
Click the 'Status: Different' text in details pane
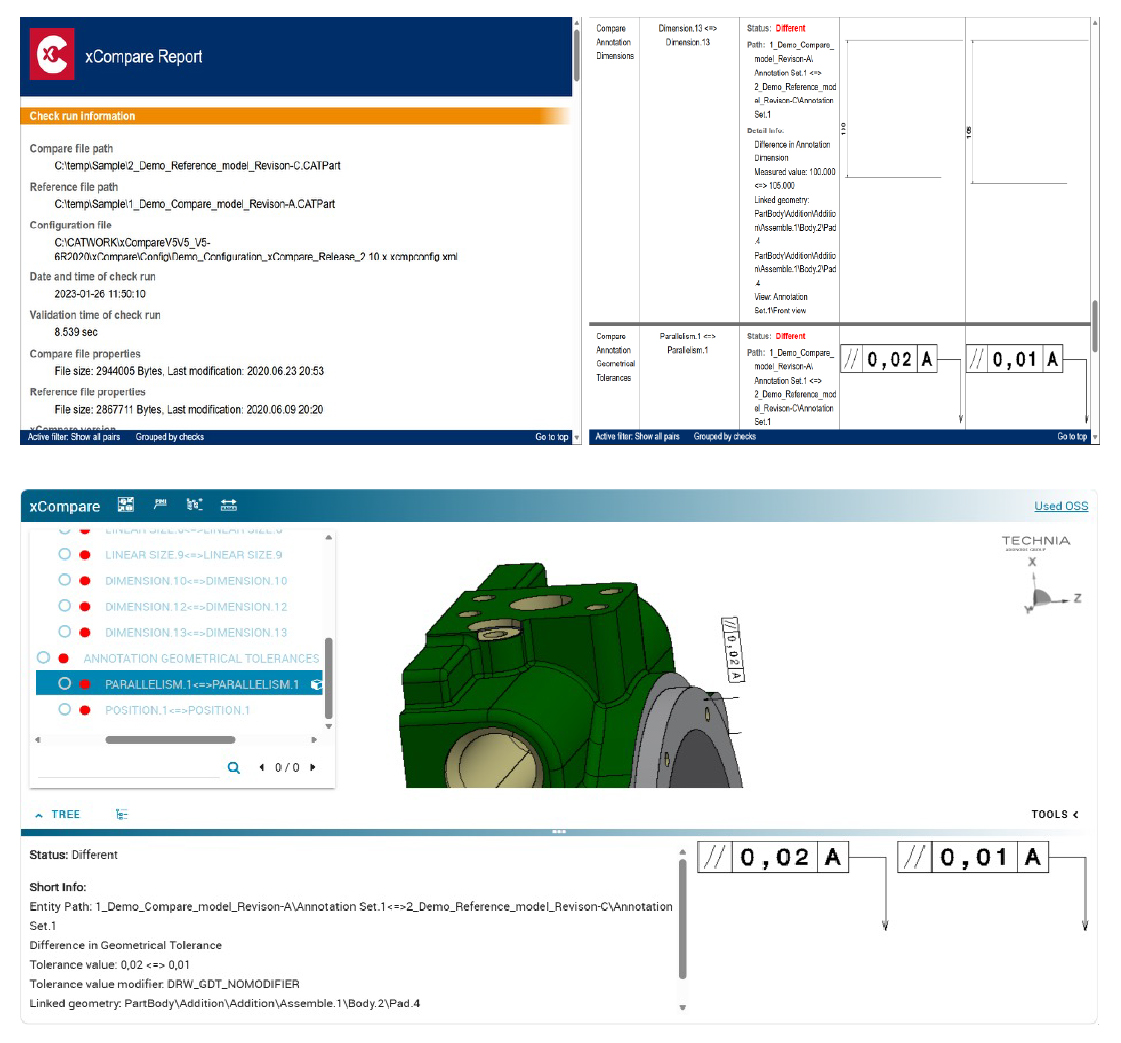click(x=74, y=855)
